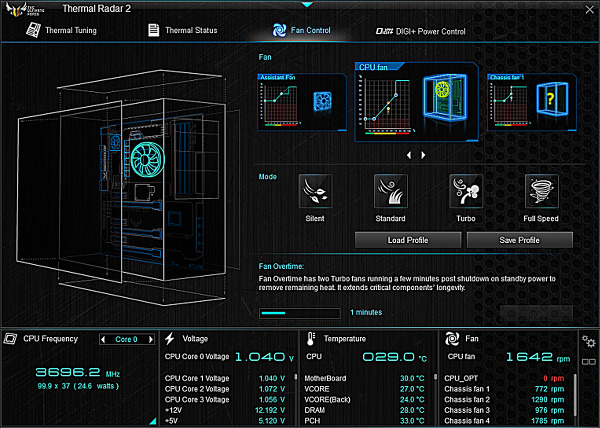Select the Standard fan mode icon
The height and width of the screenshot is (428, 600).
[390, 191]
